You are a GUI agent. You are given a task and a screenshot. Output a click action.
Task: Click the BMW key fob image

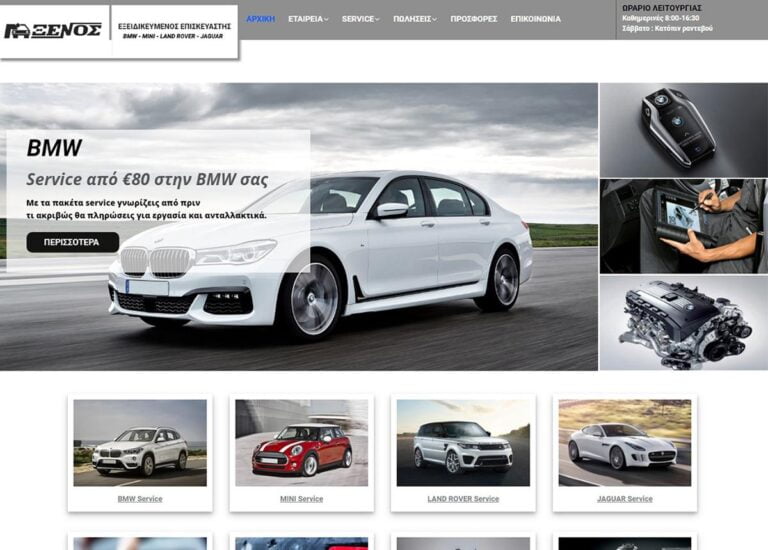pyautogui.click(x=683, y=129)
